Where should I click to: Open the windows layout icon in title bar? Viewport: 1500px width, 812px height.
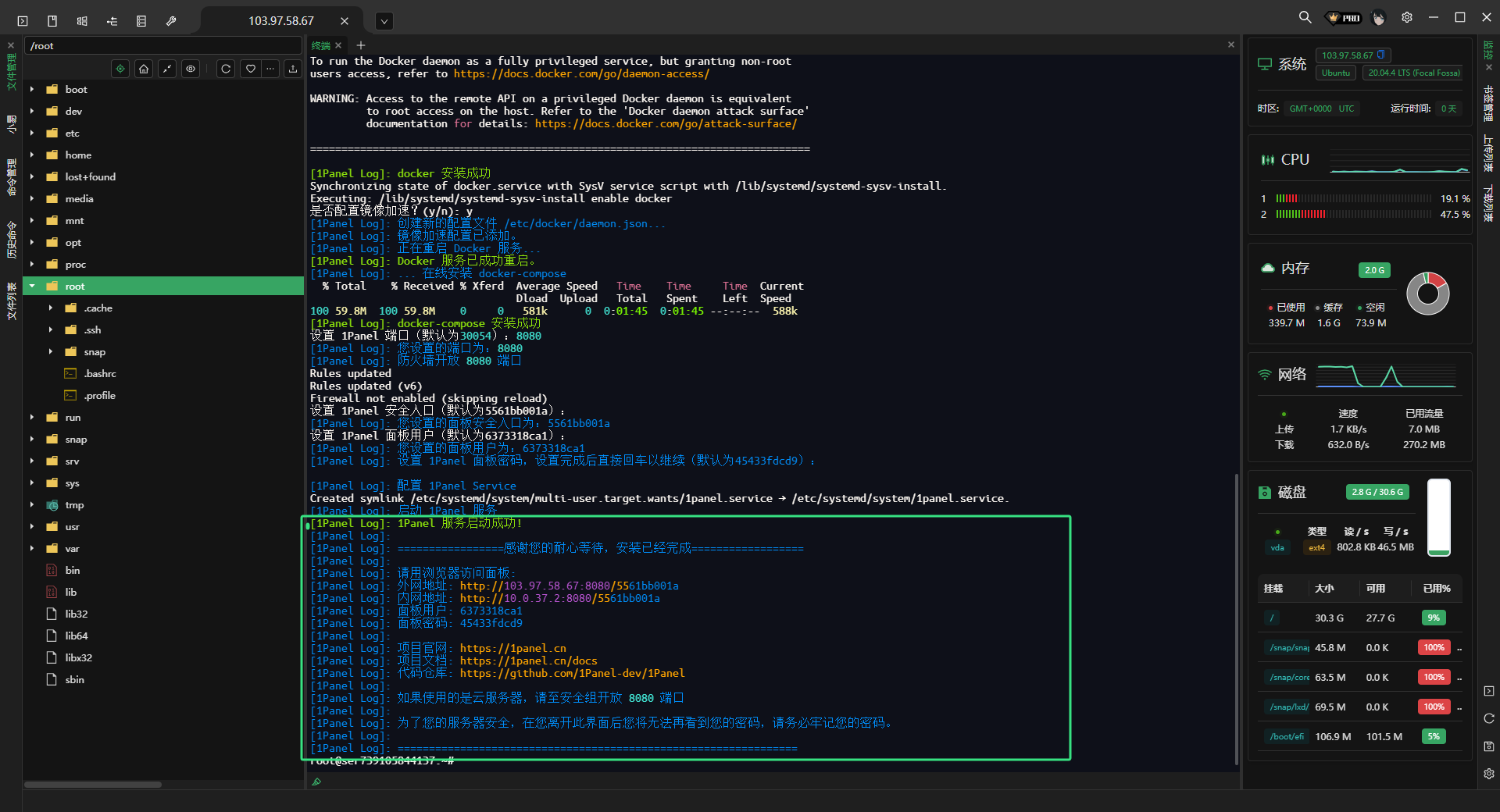click(82, 21)
